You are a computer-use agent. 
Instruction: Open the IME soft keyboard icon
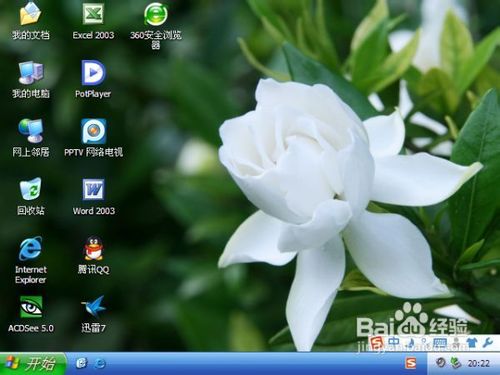439,342
